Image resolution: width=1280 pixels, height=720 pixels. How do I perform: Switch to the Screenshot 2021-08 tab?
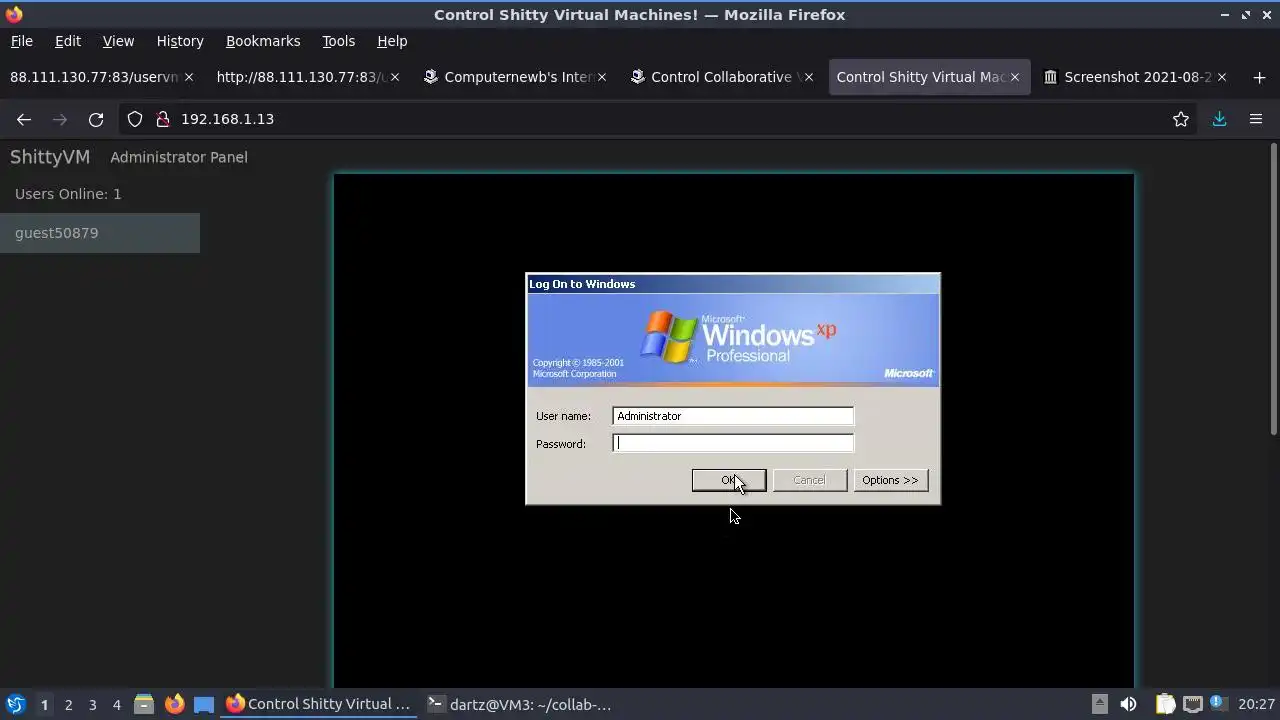pyautogui.click(x=1137, y=77)
